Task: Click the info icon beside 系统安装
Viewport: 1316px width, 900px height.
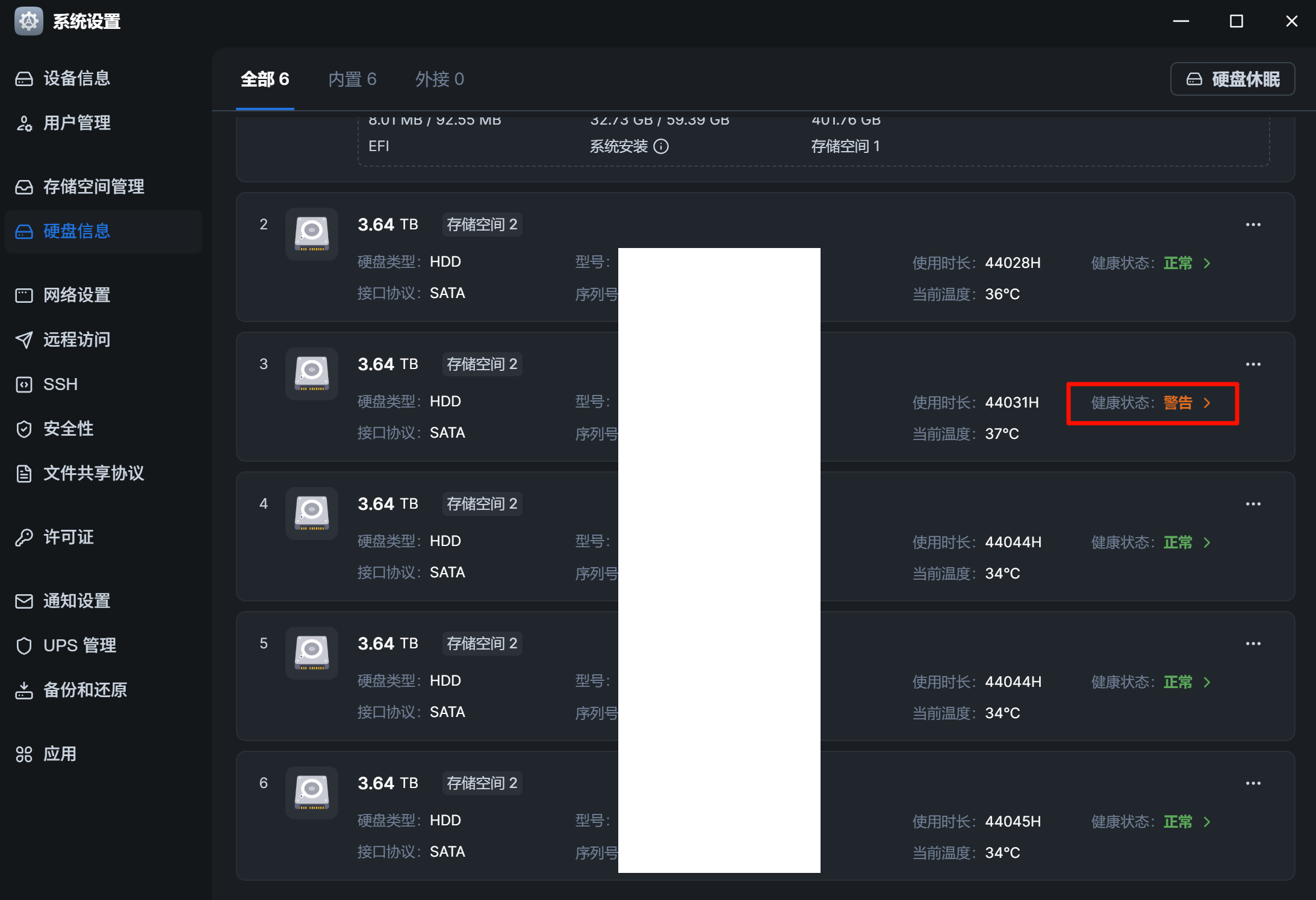Action: click(x=661, y=146)
